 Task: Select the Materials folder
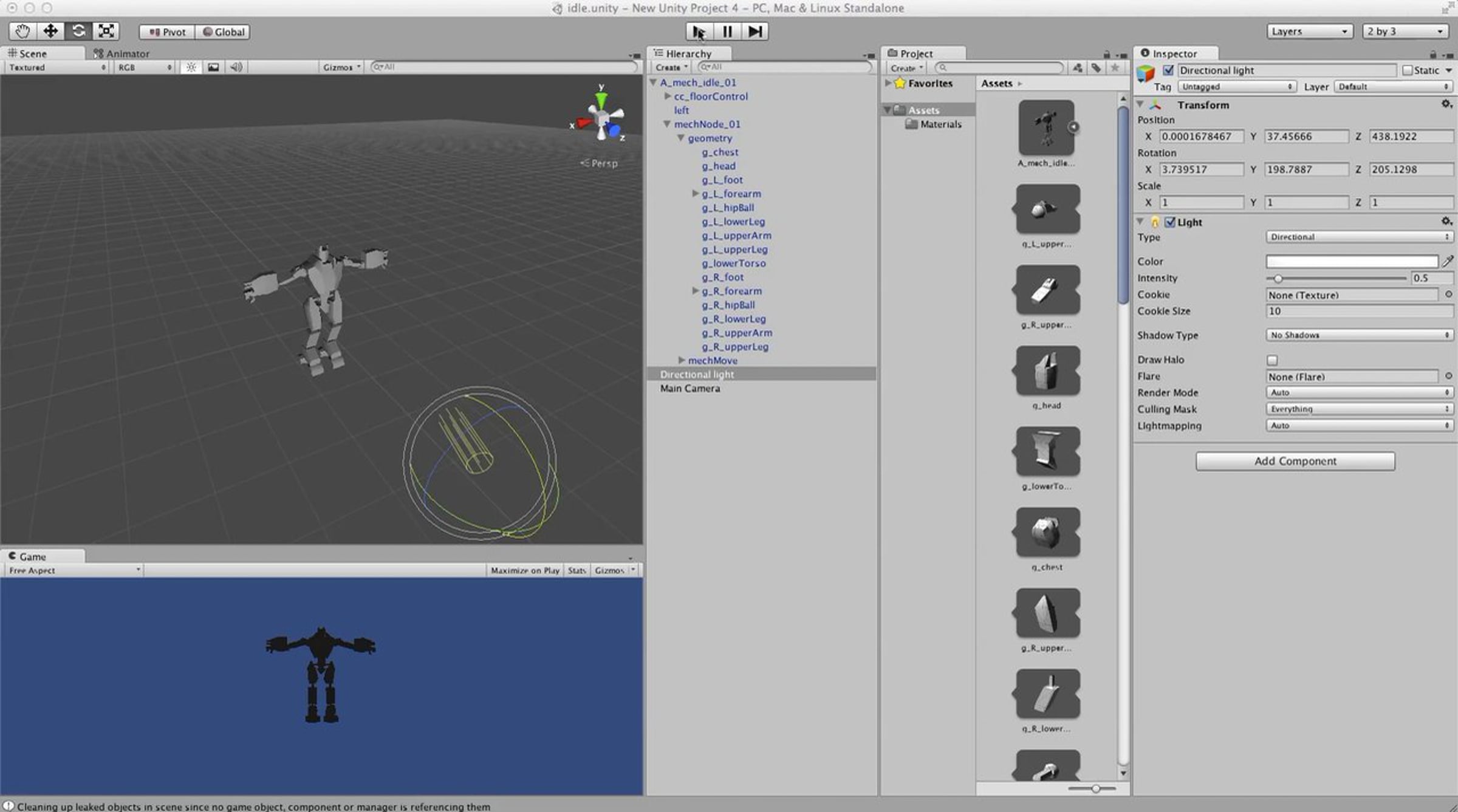point(933,124)
